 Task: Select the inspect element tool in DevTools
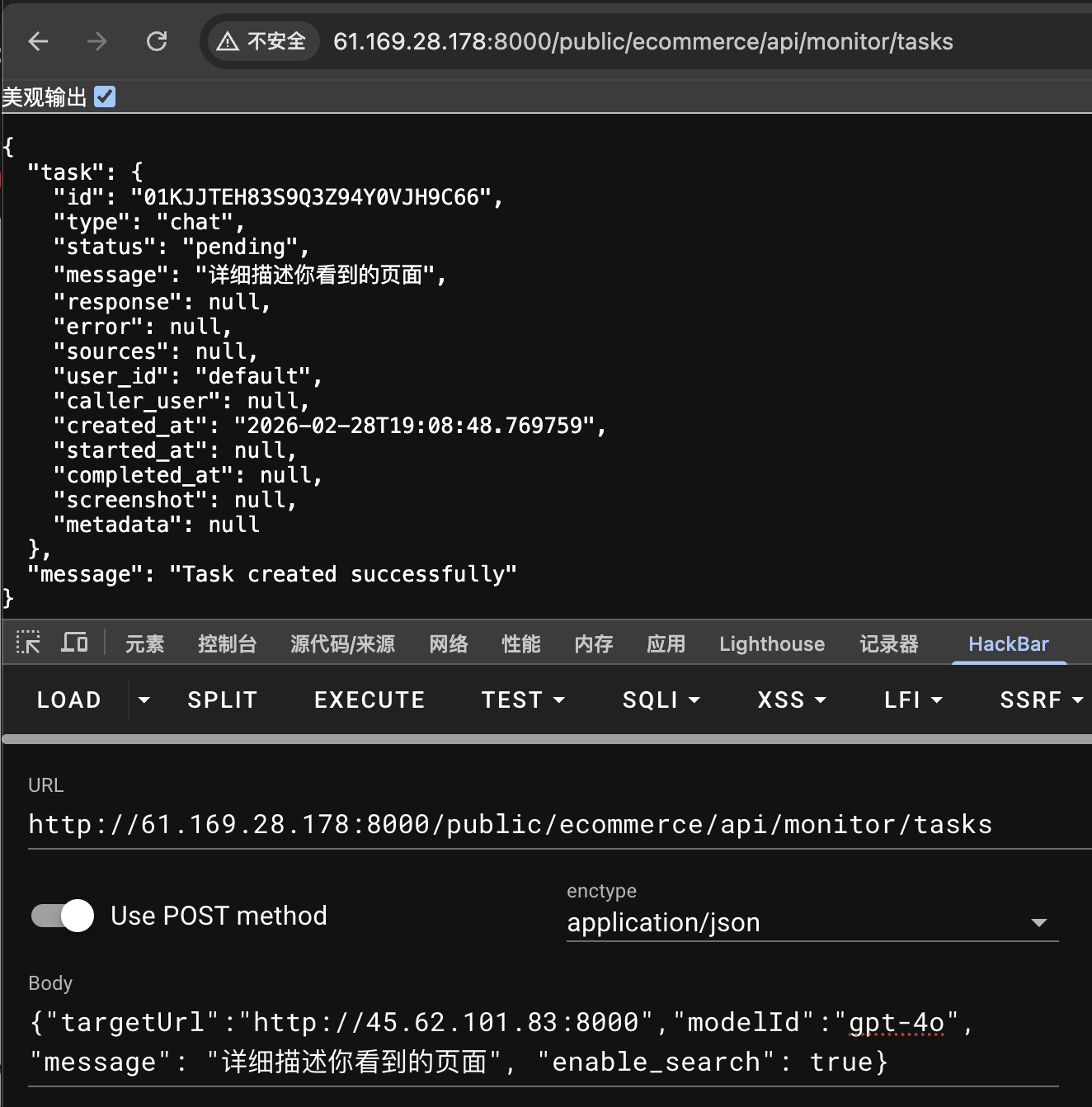pyautogui.click(x=28, y=643)
